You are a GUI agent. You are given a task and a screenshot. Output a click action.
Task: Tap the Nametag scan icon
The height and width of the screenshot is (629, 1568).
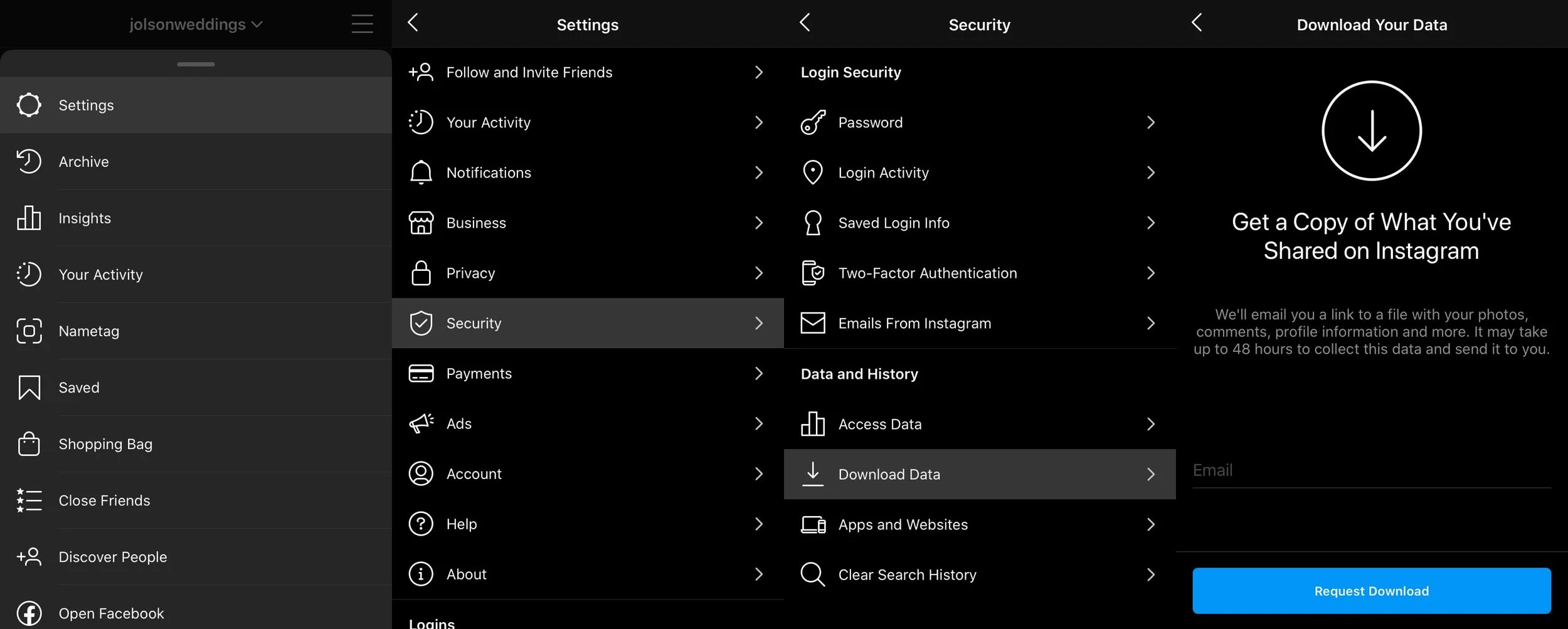[29, 330]
